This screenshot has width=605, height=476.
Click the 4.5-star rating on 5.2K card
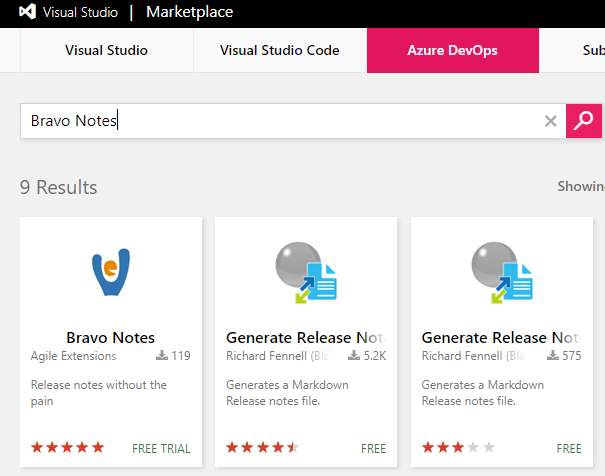(262, 447)
